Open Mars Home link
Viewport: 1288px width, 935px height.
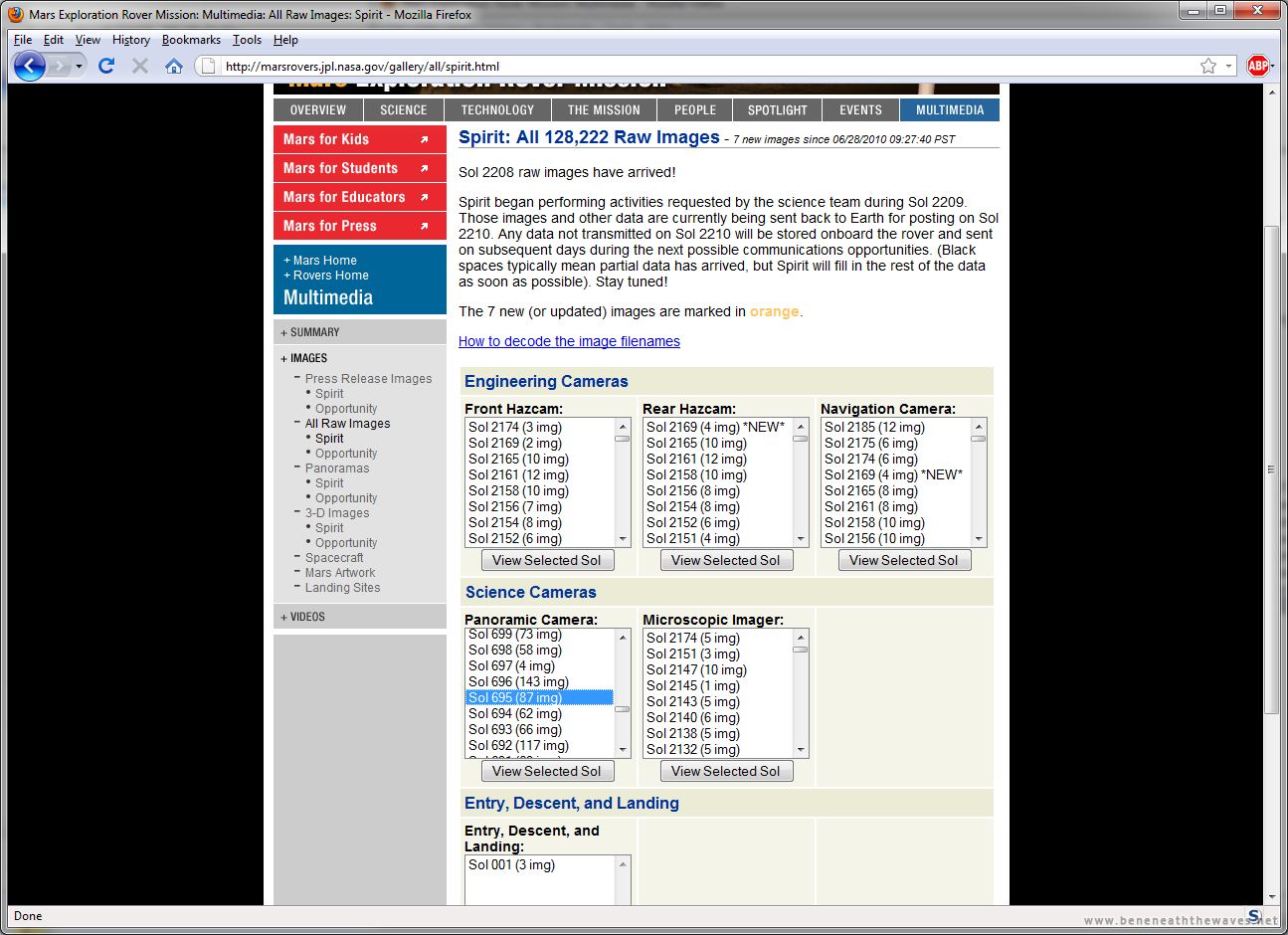click(320, 261)
